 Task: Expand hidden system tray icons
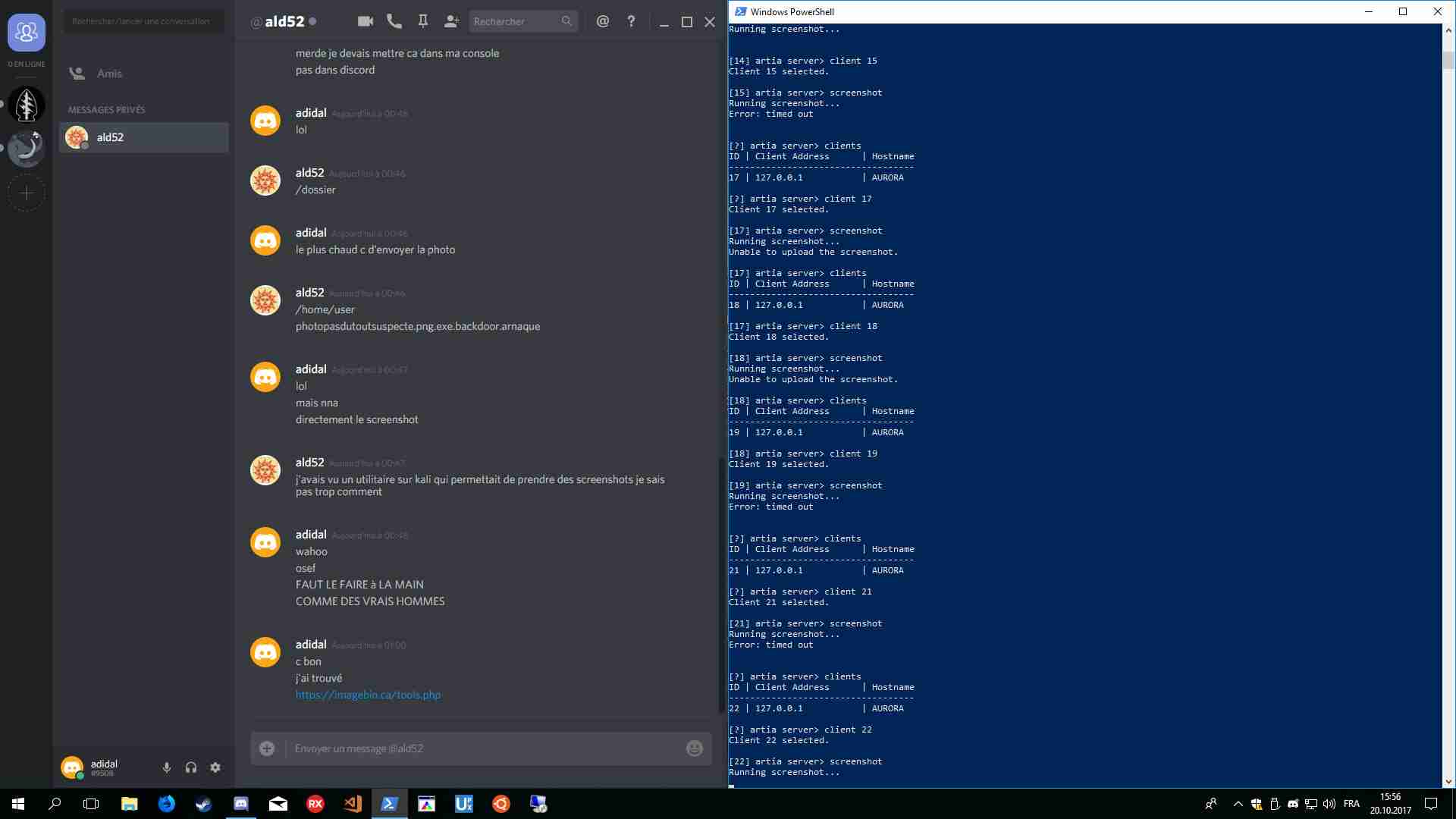(x=1238, y=804)
